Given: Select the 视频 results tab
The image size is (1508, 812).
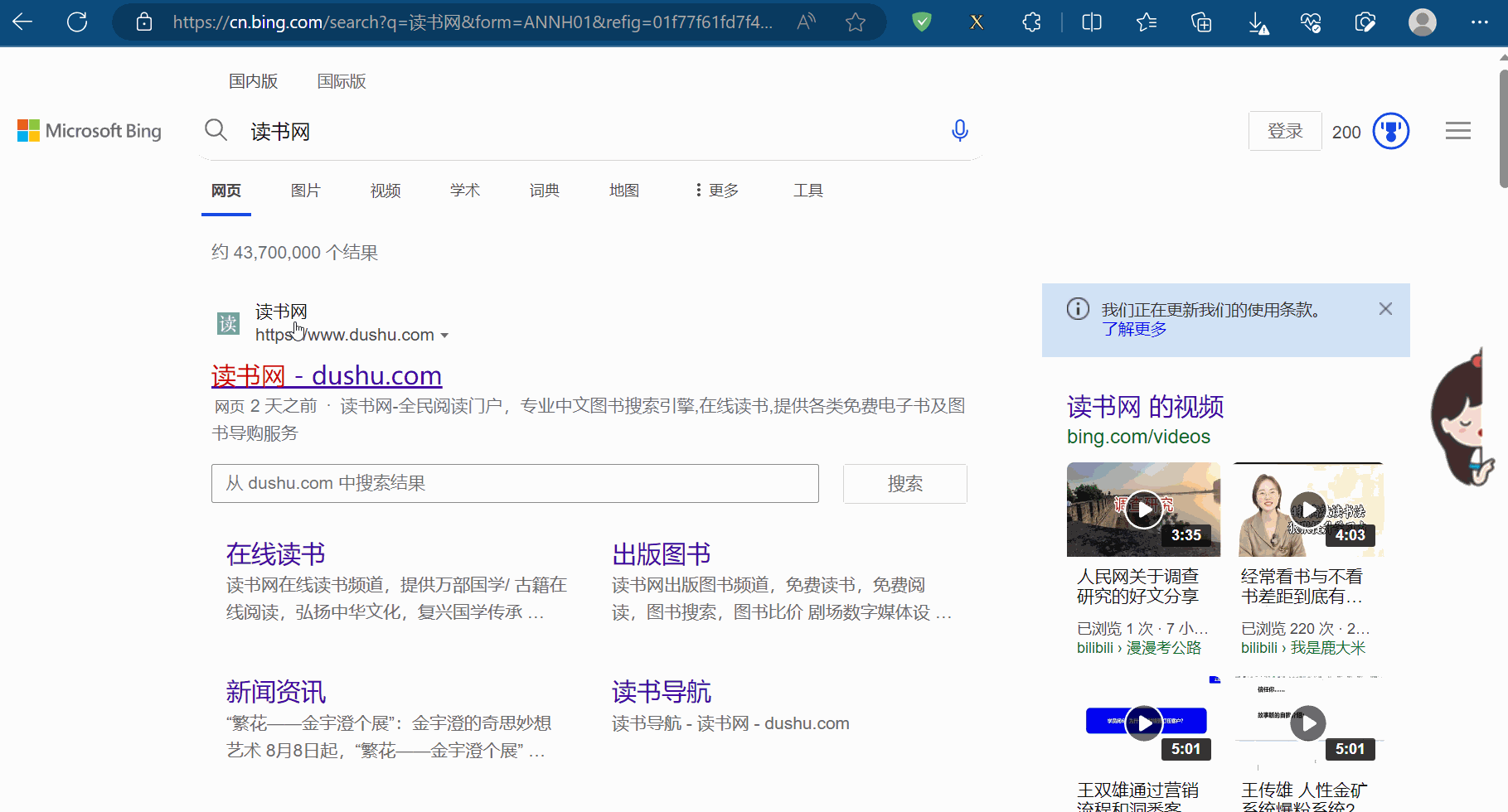Looking at the screenshot, I should coord(385,191).
